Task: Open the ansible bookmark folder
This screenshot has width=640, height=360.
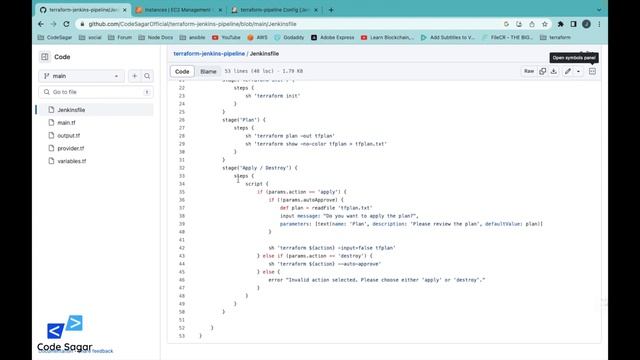Action: tap(192, 37)
